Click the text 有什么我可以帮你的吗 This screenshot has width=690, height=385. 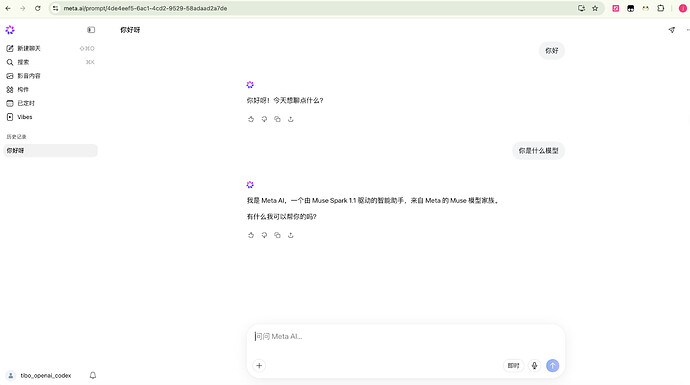click(282, 216)
